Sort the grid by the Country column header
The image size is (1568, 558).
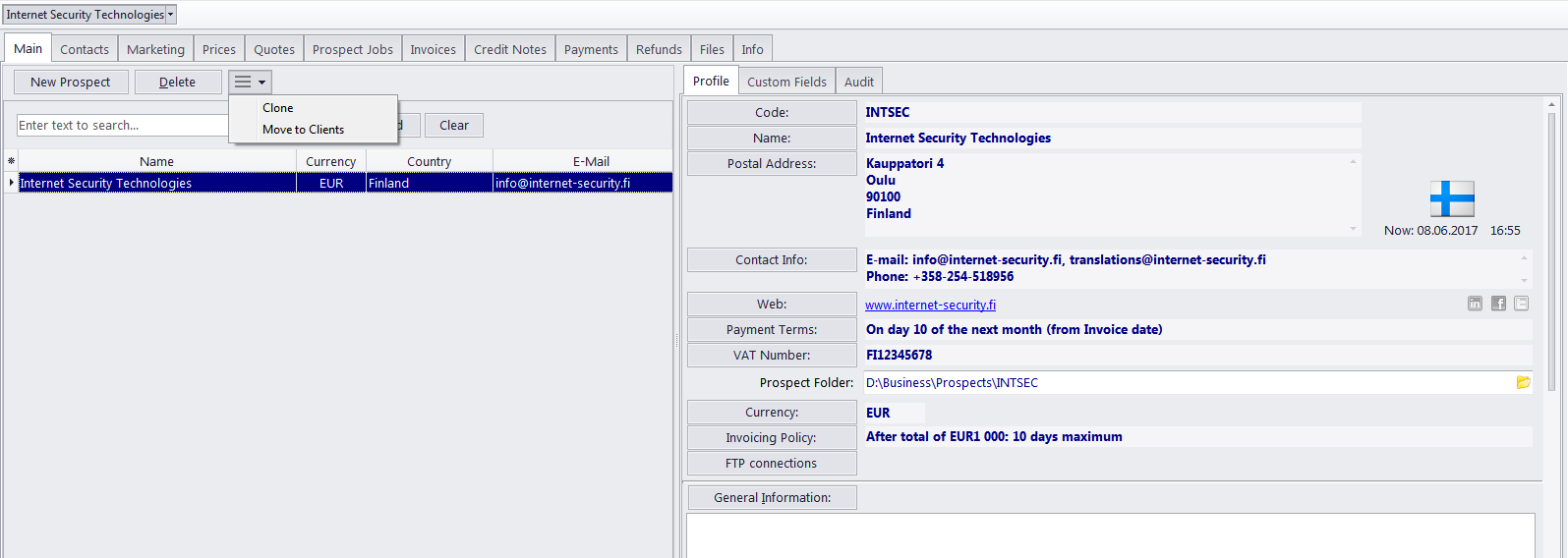click(429, 161)
